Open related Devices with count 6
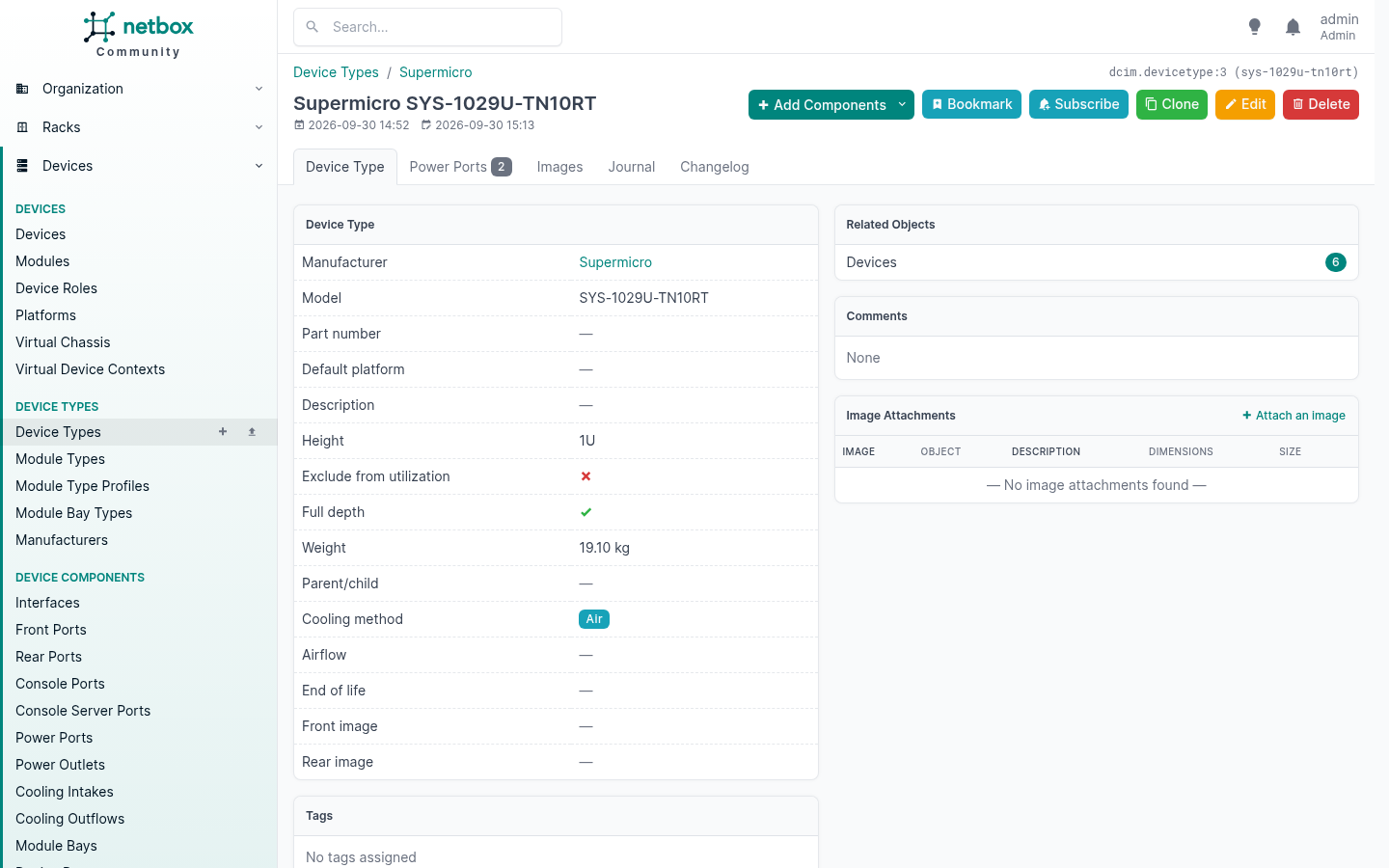The width and height of the screenshot is (1389, 868). click(1096, 262)
